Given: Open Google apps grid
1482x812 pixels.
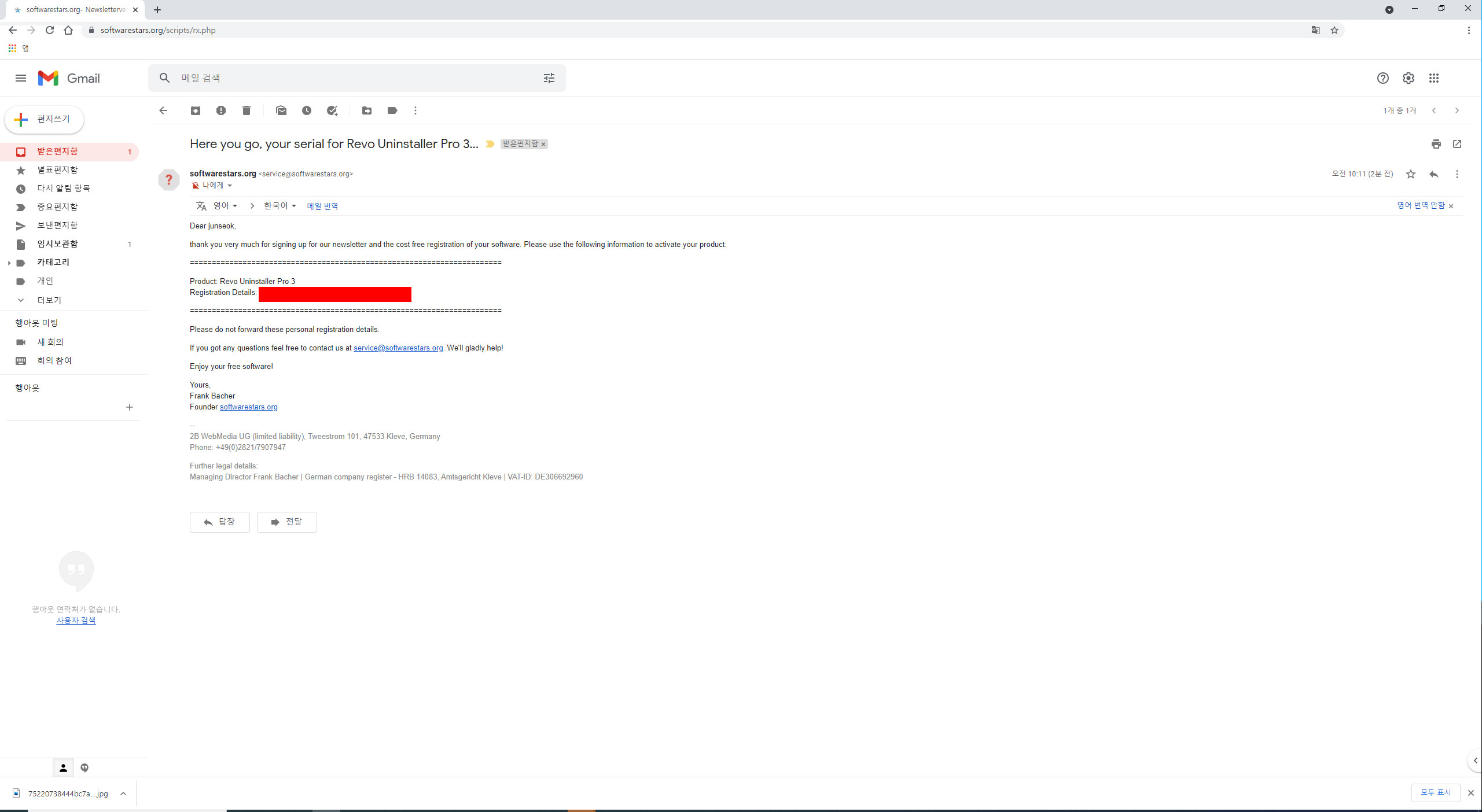Looking at the screenshot, I should 1433,78.
